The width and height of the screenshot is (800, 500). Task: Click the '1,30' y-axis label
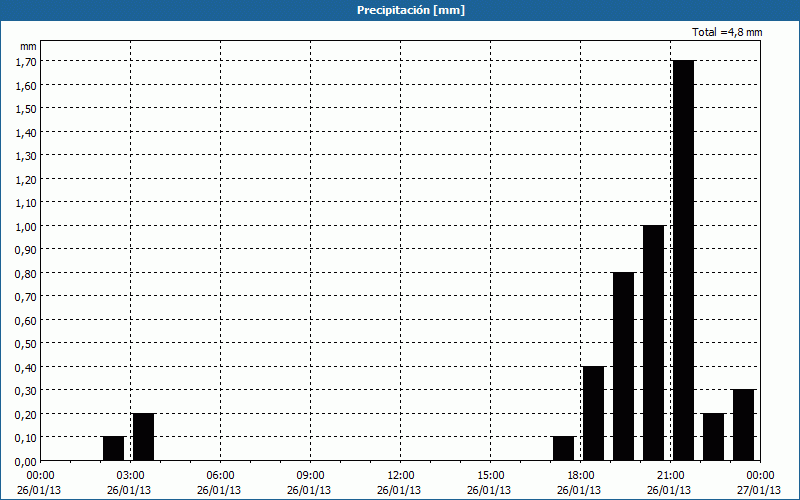click(x=26, y=156)
